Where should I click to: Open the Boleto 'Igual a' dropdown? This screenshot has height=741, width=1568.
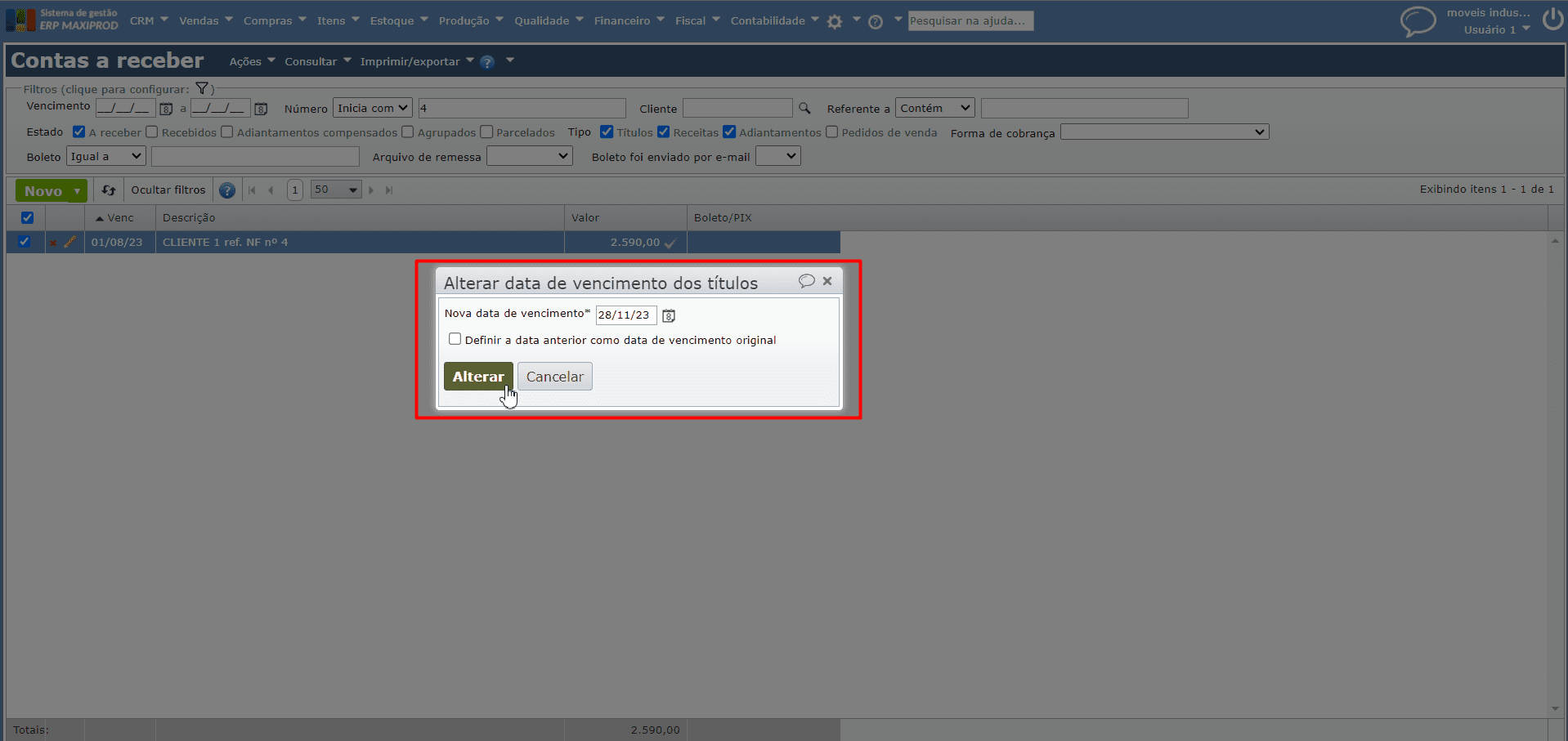point(105,156)
